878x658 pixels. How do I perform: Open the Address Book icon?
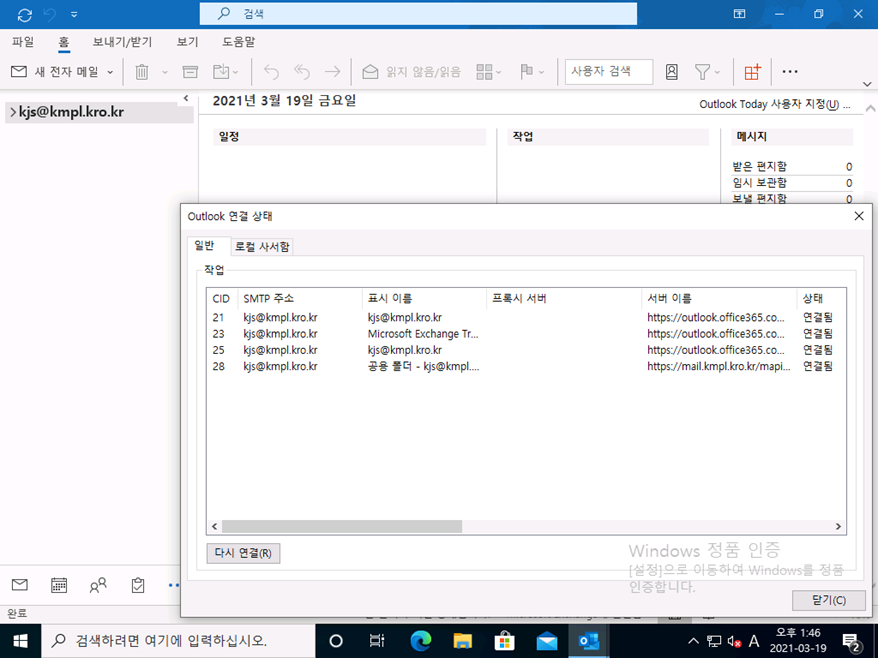pos(672,72)
